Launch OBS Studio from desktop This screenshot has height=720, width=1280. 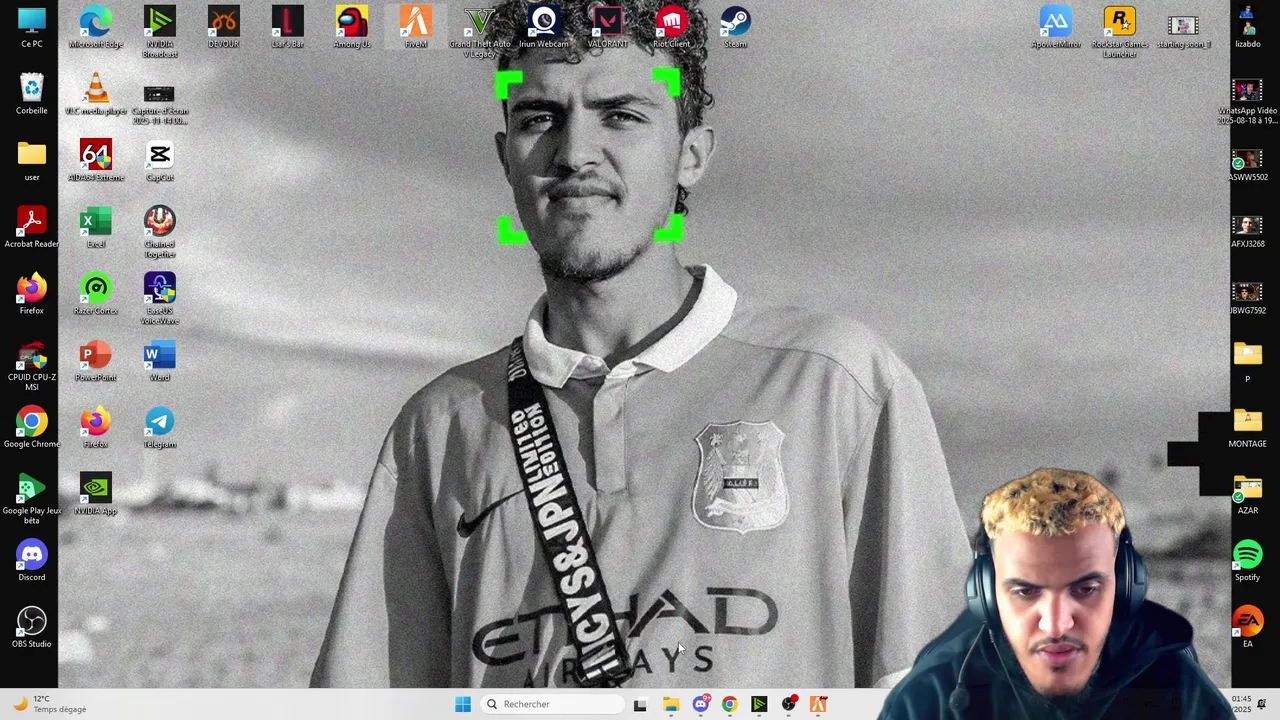[x=31, y=627]
